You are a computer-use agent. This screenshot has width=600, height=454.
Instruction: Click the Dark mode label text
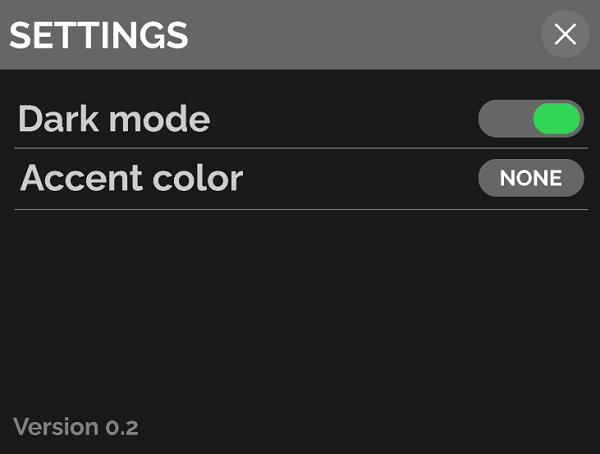pyautogui.click(x=114, y=119)
